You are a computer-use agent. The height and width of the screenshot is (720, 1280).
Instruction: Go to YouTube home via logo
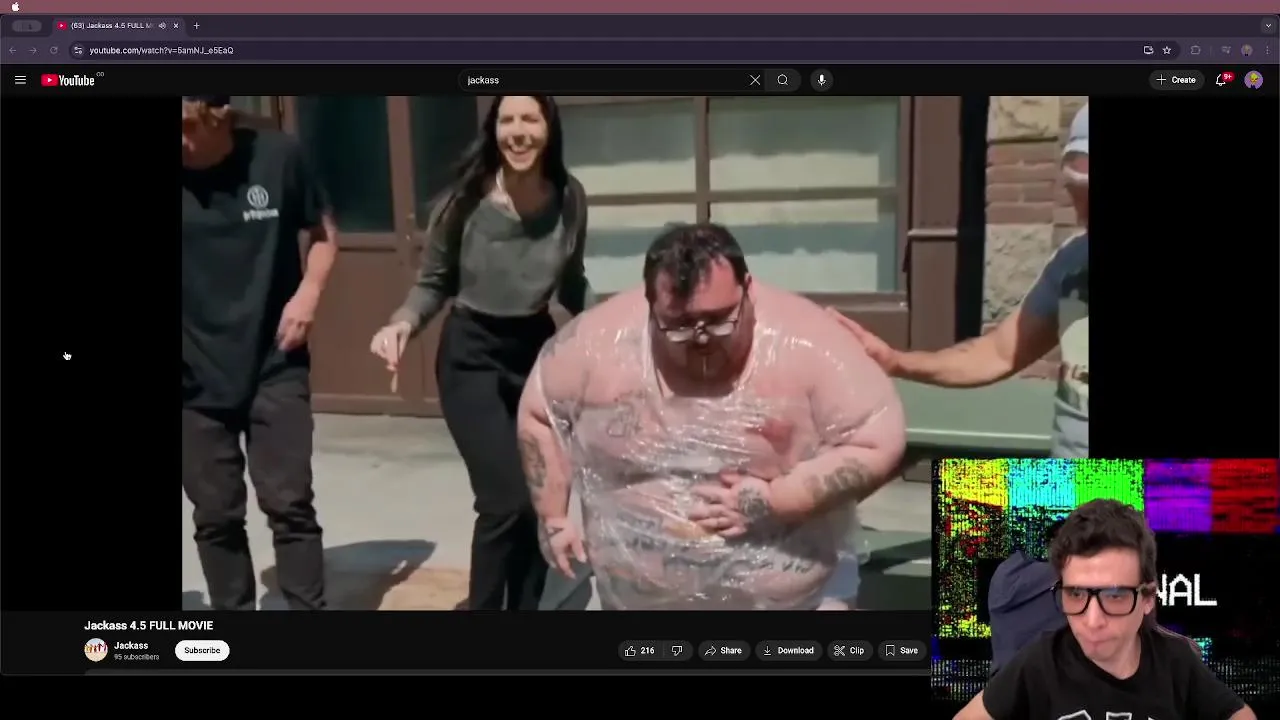(68, 80)
